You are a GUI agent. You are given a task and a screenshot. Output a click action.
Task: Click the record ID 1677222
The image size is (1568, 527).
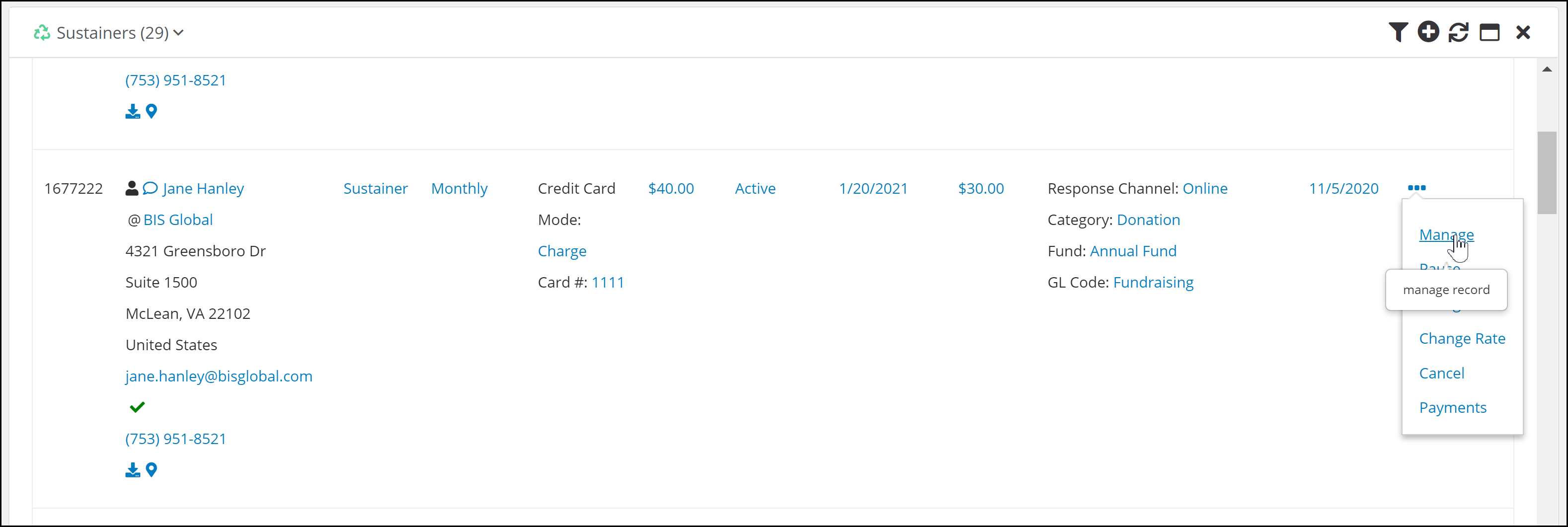point(73,189)
